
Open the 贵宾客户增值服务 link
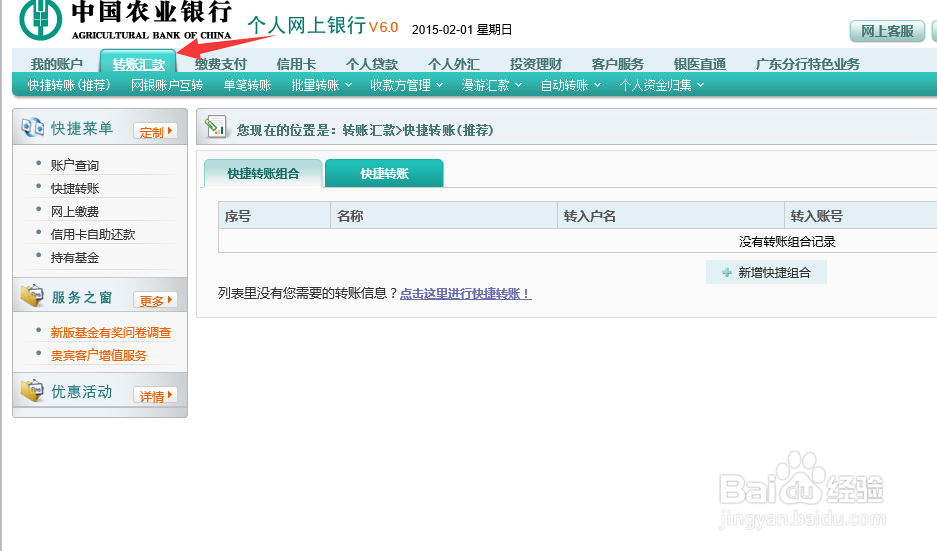click(x=99, y=356)
